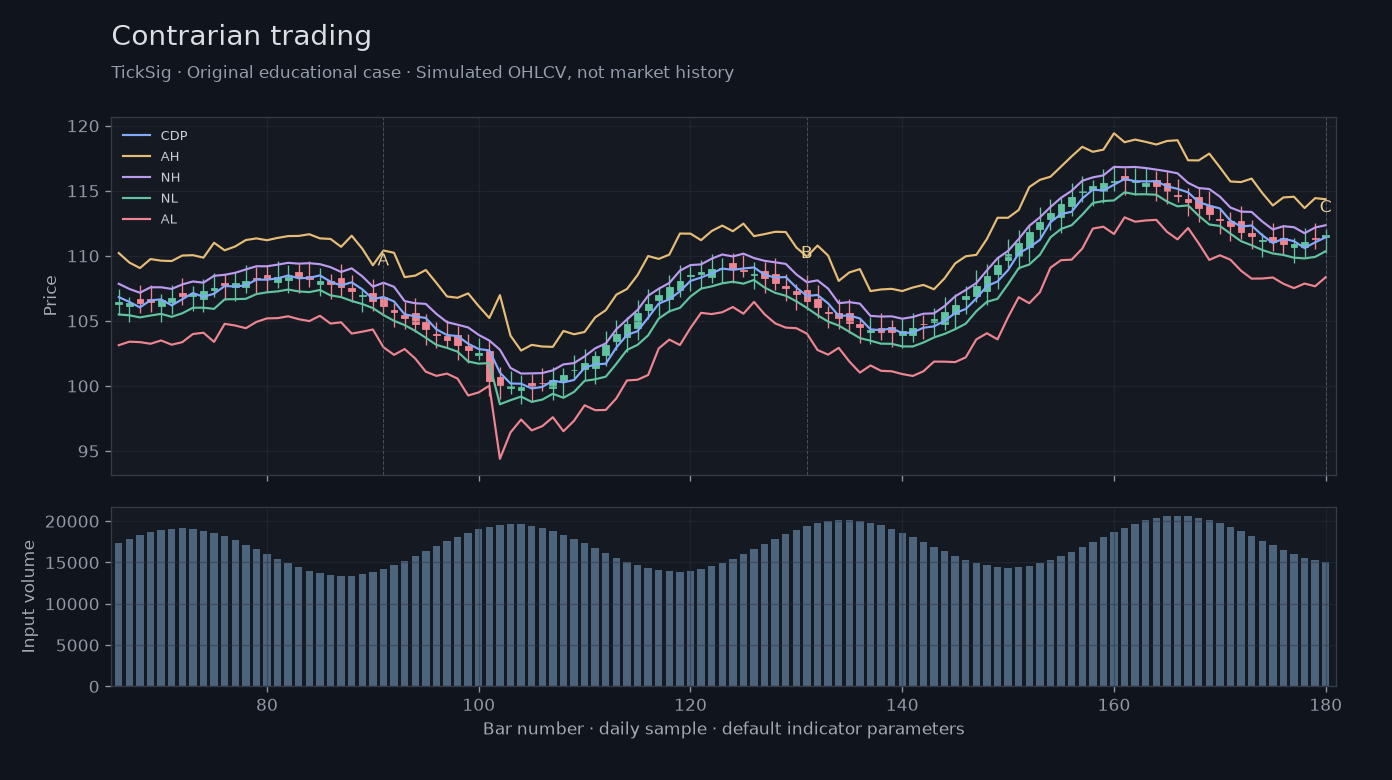The width and height of the screenshot is (1392, 780).
Task: Click the 'Bar number' x-axis label
Action: pyautogui.click(x=723, y=729)
